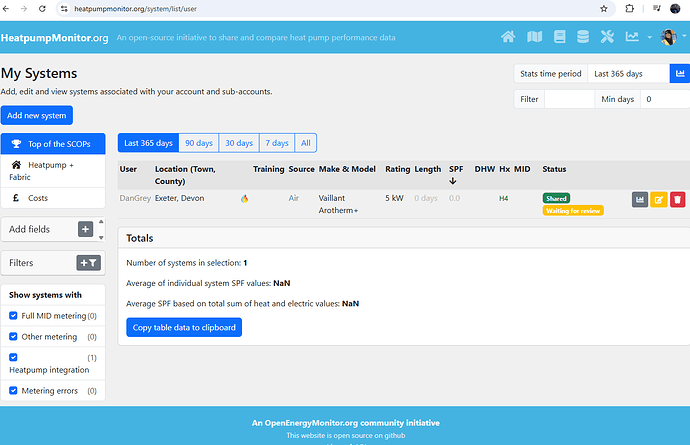Click the yellow edit icon in system row

click(659, 200)
